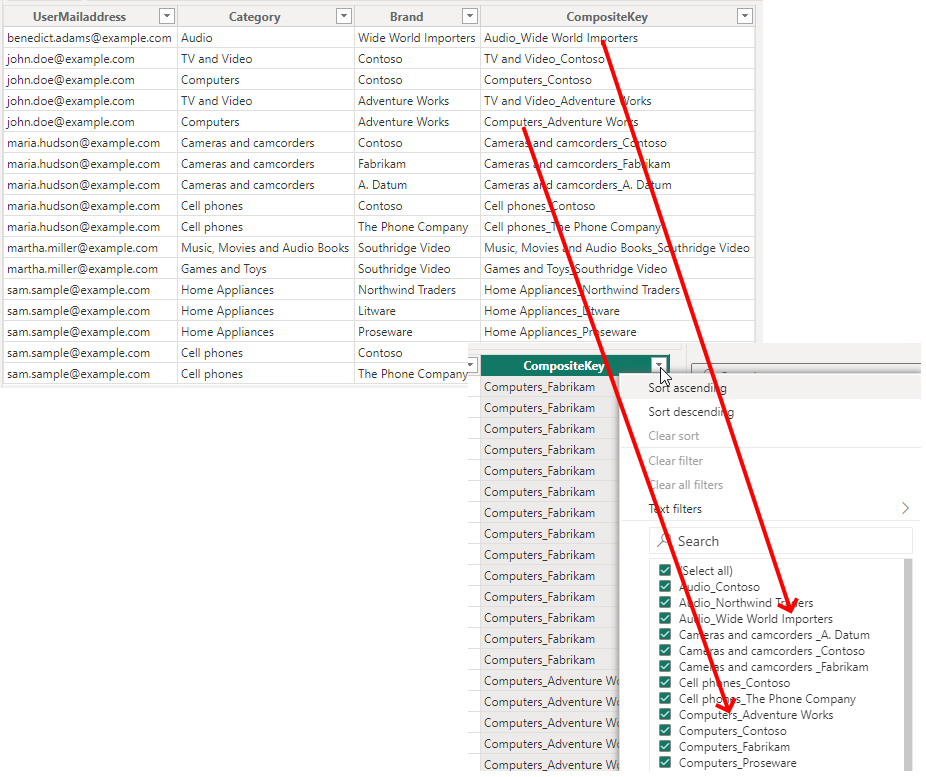This screenshot has width=926, height=777.
Task: Open the UserMailaddress column filter dropdown arrow
Action: click(167, 16)
